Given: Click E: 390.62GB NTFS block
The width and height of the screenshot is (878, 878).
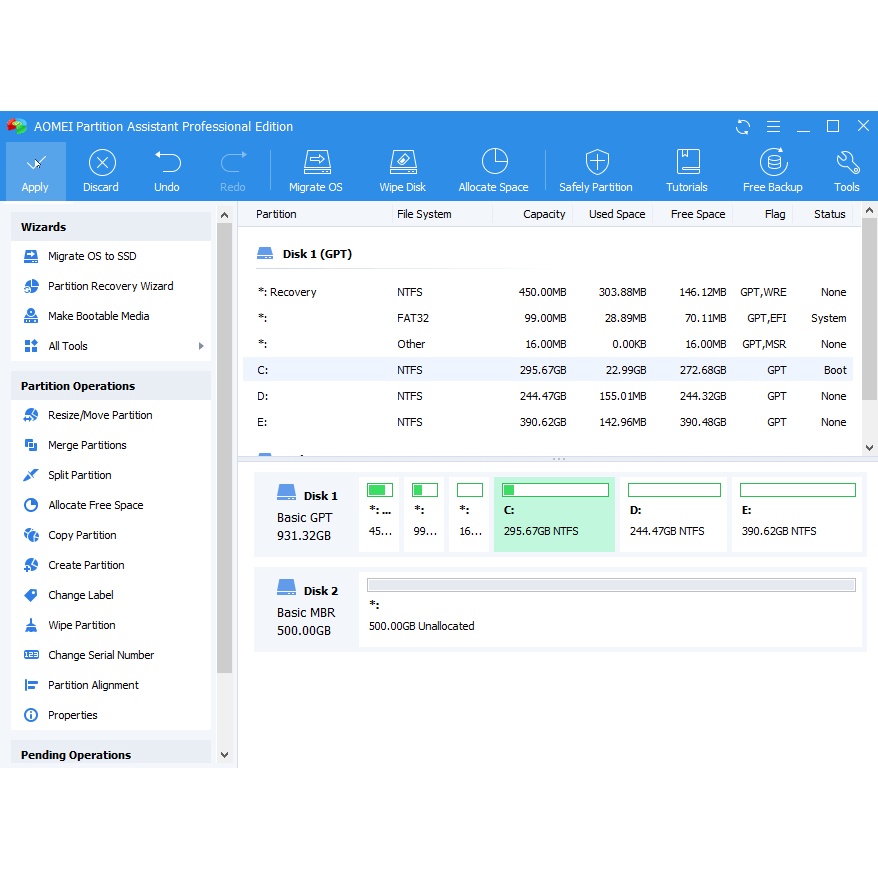Looking at the screenshot, I should point(797,515).
